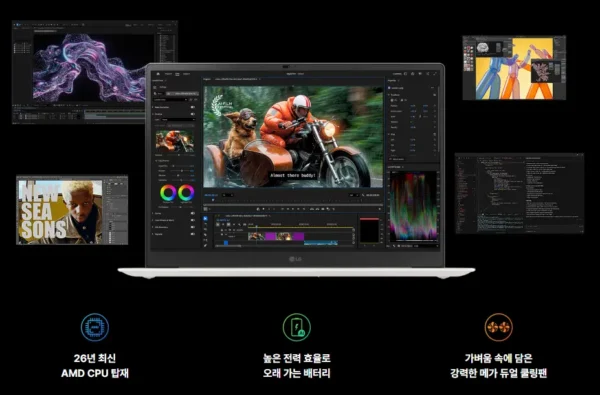600x395 pixels.
Task: Open the Import tab in the header
Action: [168, 74]
